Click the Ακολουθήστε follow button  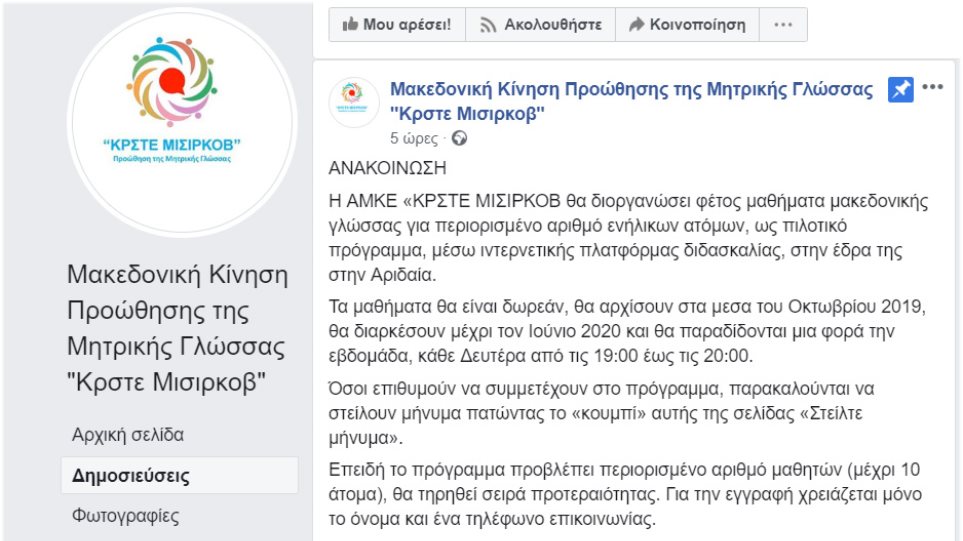pyautogui.click(x=540, y=25)
